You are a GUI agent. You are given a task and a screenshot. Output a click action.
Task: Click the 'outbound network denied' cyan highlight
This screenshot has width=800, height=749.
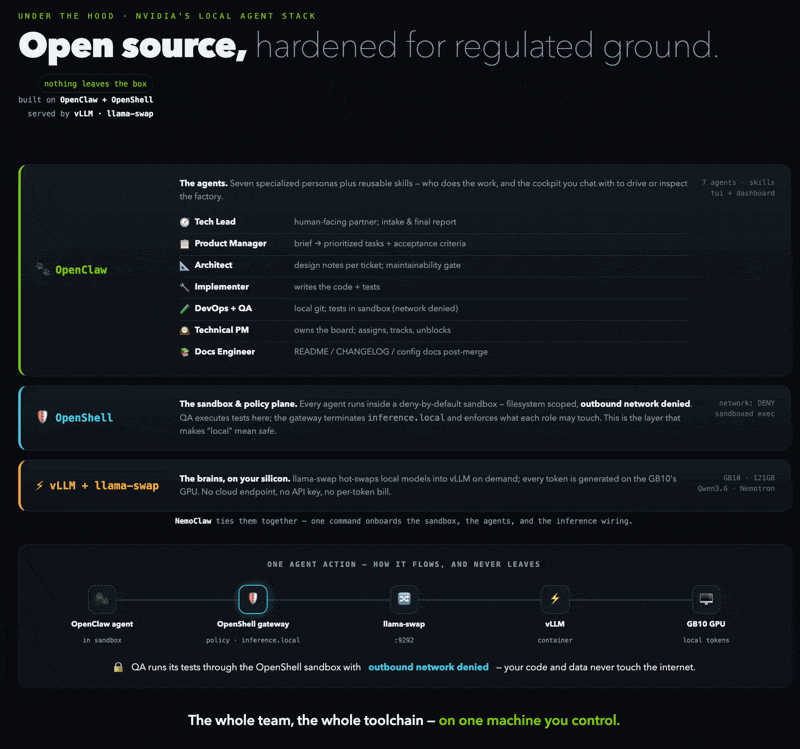(429, 667)
